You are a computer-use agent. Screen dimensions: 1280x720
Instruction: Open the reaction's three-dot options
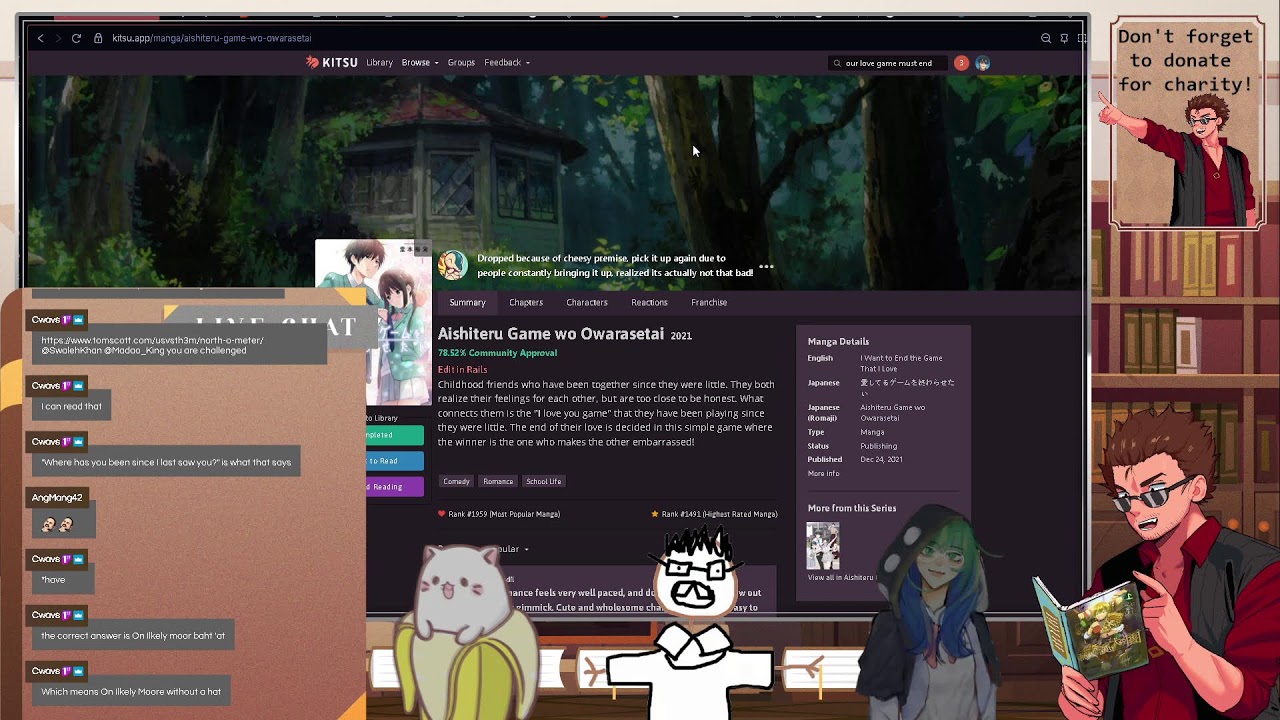click(x=766, y=267)
